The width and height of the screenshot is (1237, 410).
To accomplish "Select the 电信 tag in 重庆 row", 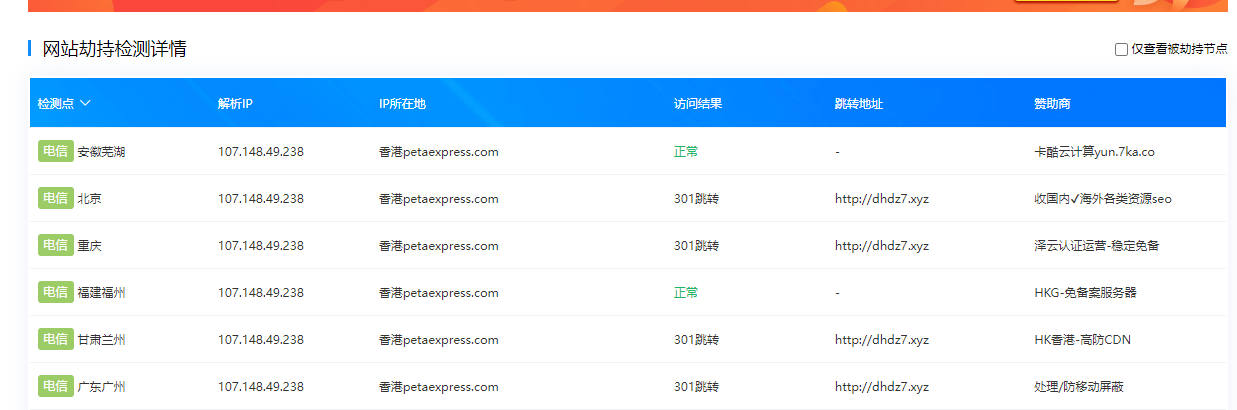I will [x=55, y=246].
